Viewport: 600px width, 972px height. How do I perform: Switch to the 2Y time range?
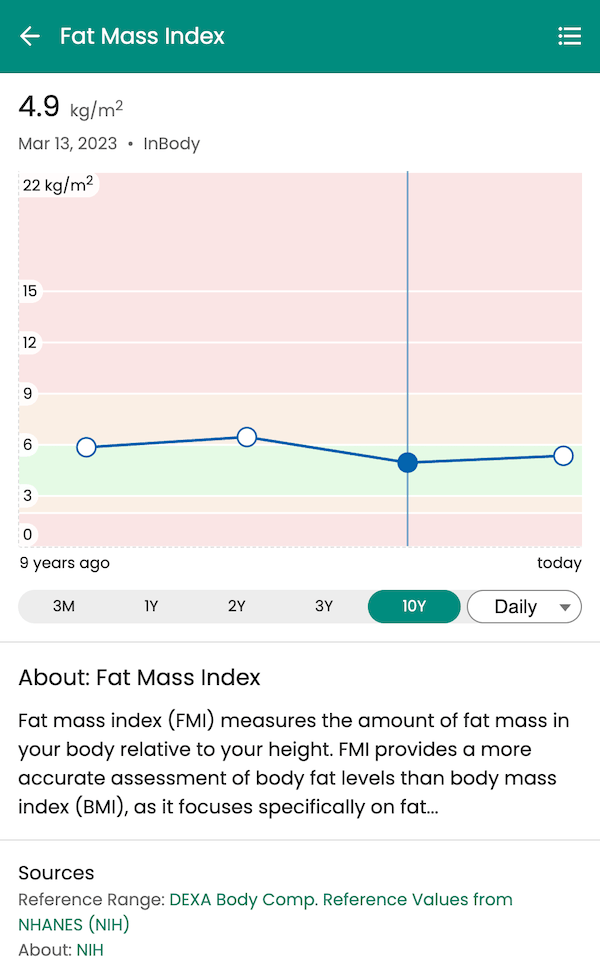[x=238, y=606]
